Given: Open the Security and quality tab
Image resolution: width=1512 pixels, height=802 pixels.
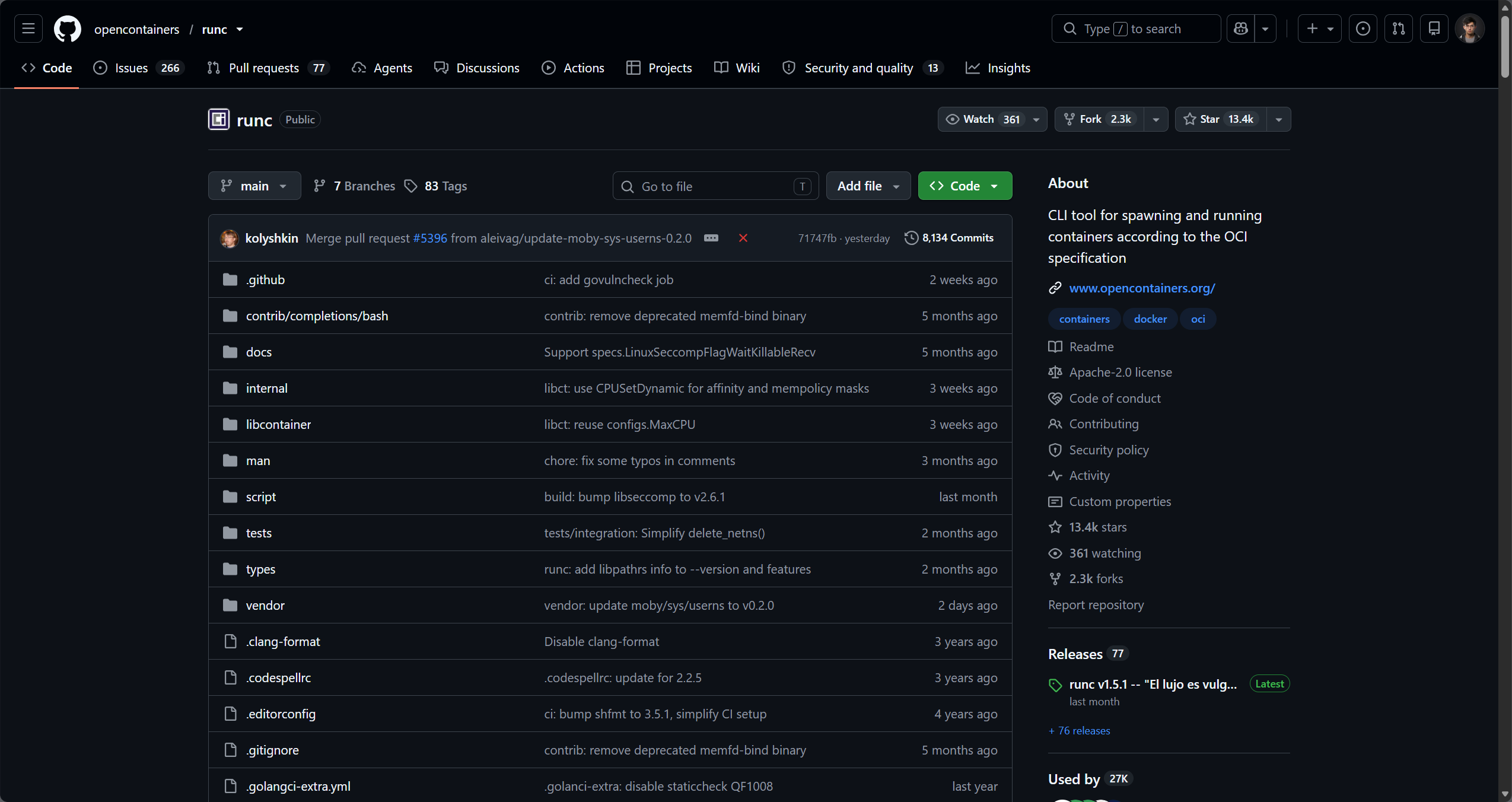Looking at the screenshot, I should (863, 68).
